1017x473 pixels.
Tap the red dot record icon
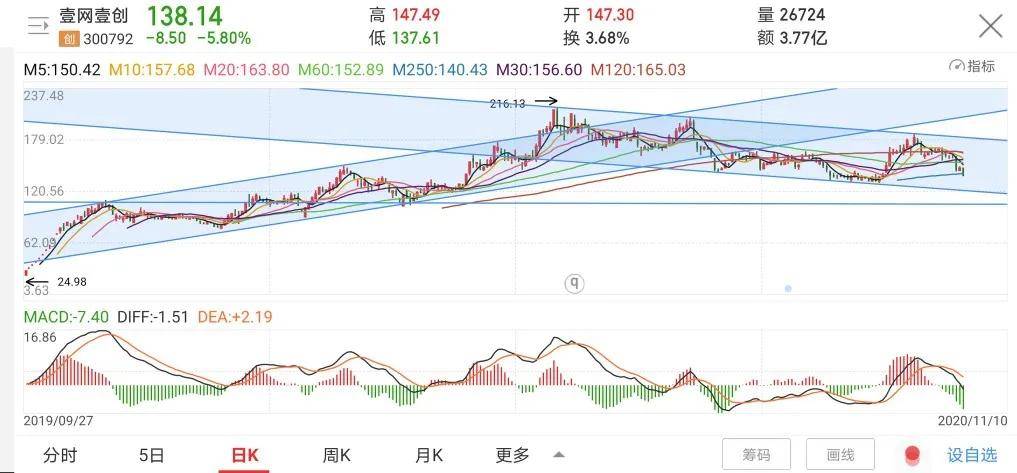coord(911,455)
